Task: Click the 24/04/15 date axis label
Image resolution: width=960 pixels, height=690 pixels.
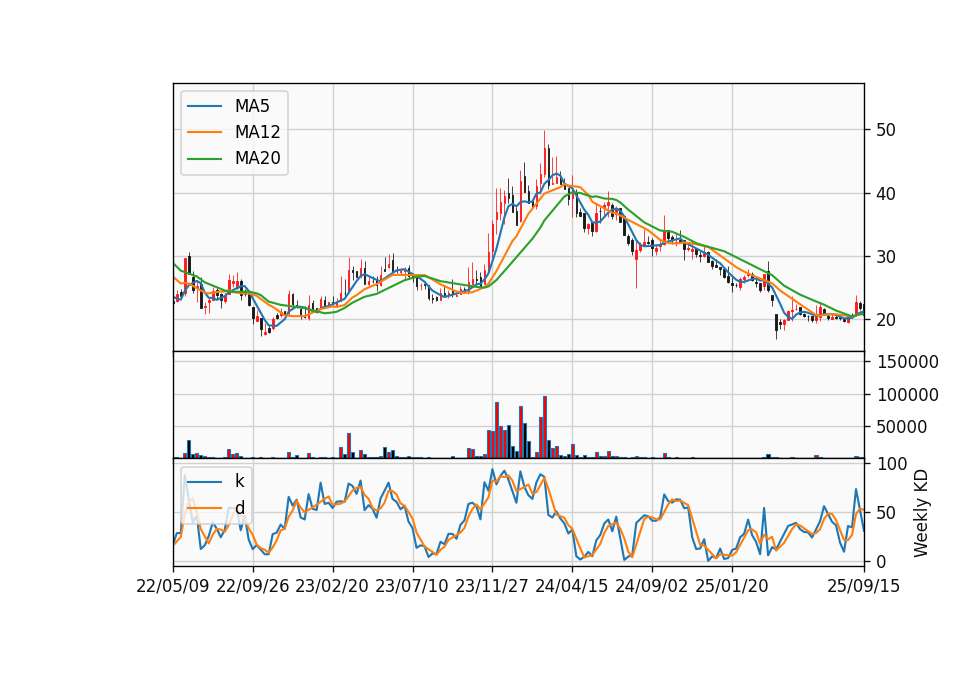Action: click(572, 586)
